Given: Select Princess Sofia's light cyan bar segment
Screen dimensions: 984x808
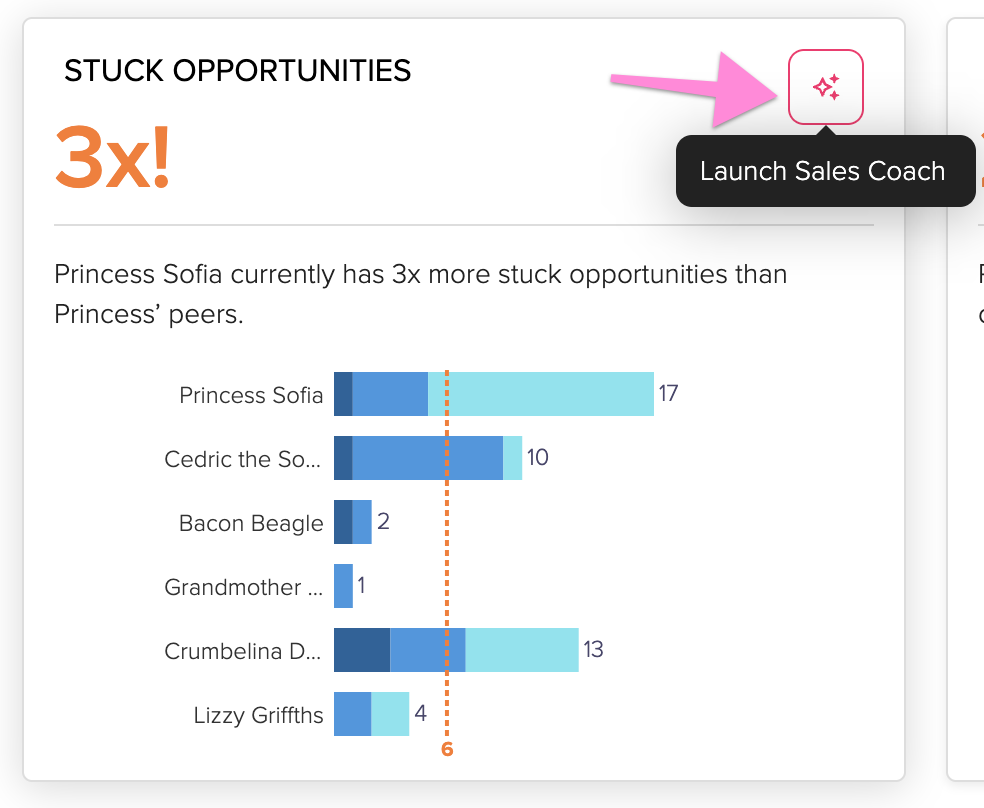Looking at the screenshot, I should pos(541,394).
